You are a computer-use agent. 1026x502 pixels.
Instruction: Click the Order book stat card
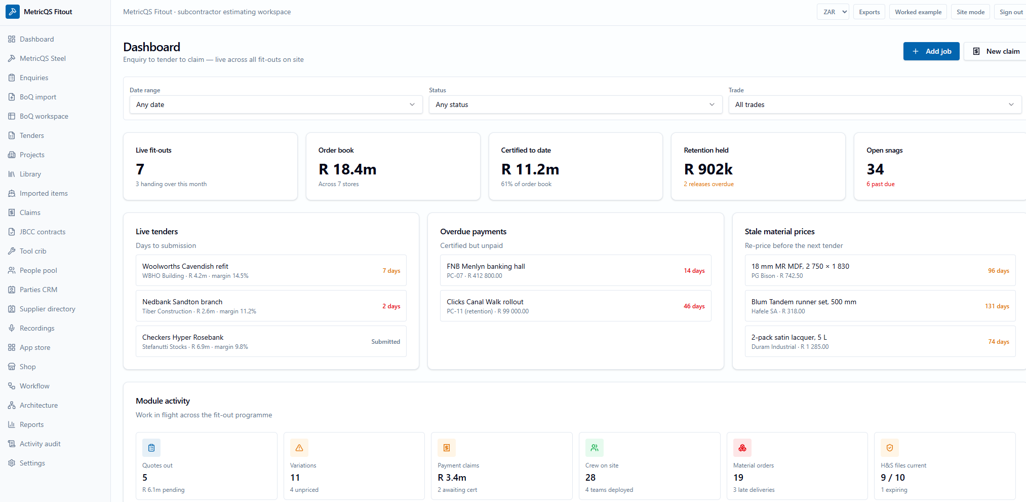pos(393,166)
